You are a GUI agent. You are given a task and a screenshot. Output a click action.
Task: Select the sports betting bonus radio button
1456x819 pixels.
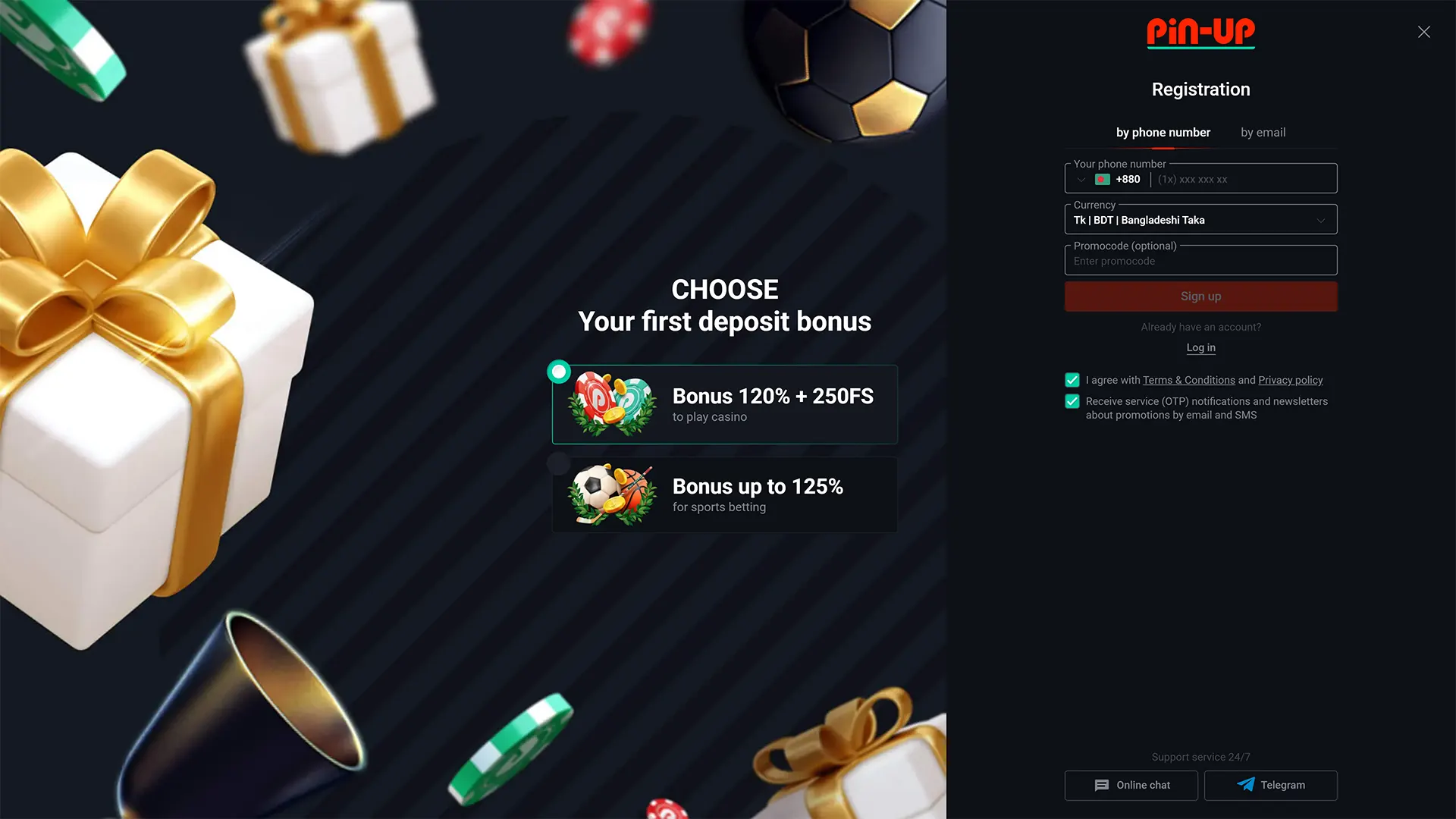tap(559, 463)
